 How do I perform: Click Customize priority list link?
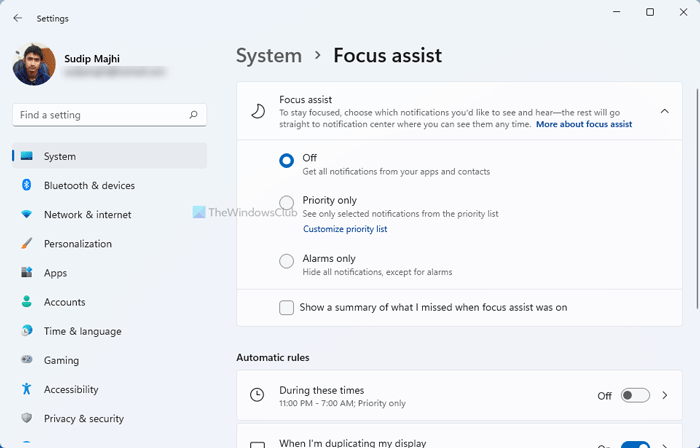345,229
